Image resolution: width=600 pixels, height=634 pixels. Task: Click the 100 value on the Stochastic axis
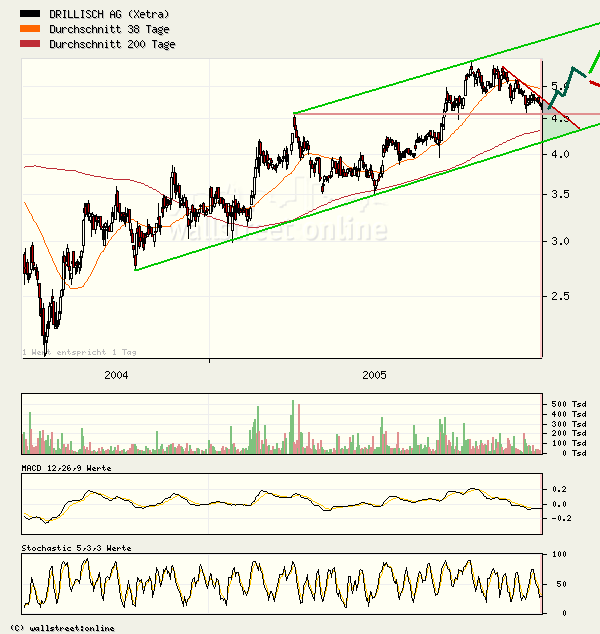(559, 554)
